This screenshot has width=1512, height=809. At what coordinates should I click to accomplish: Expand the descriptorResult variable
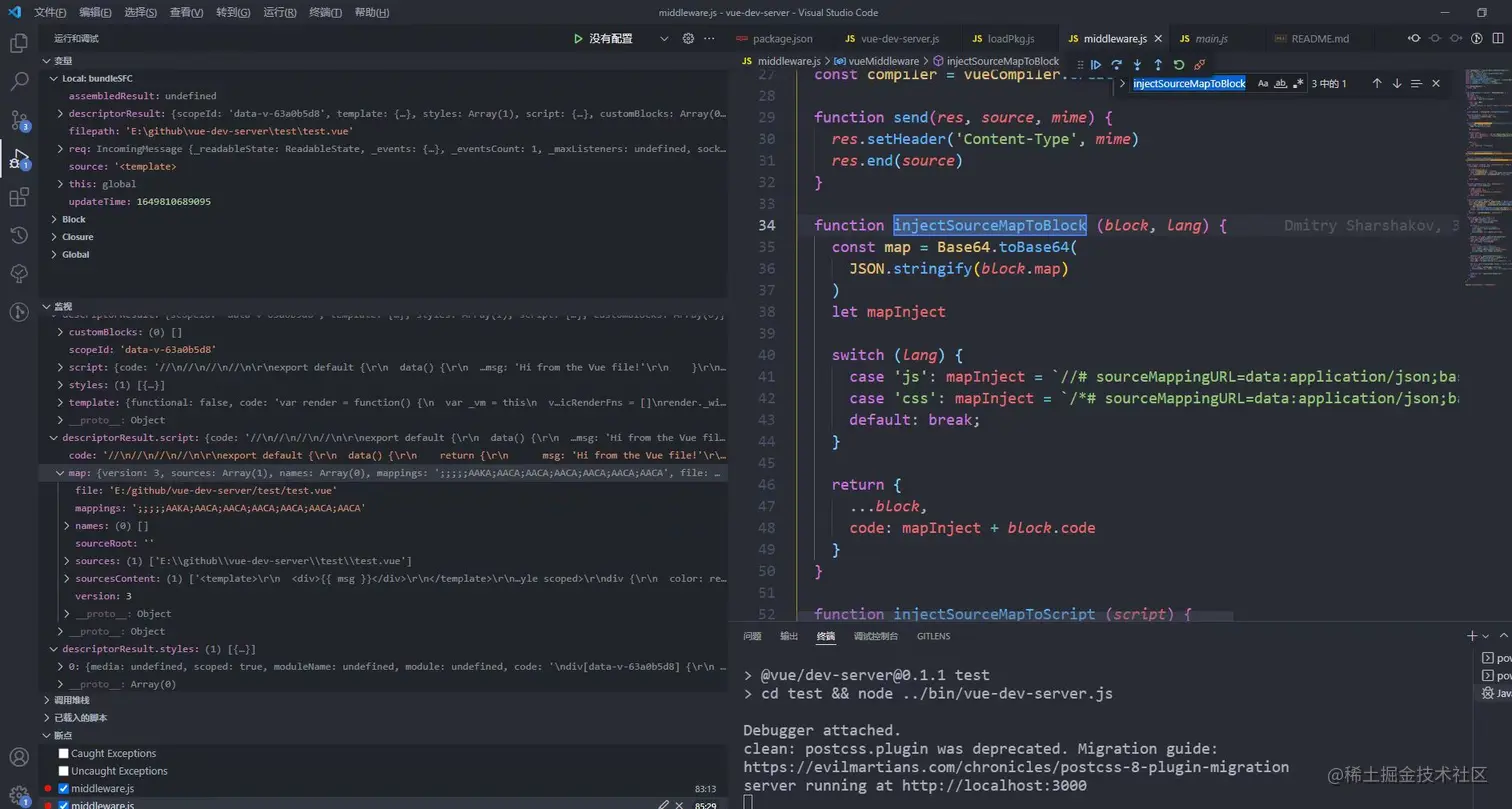pyautogui.click(x=61, y=114)
